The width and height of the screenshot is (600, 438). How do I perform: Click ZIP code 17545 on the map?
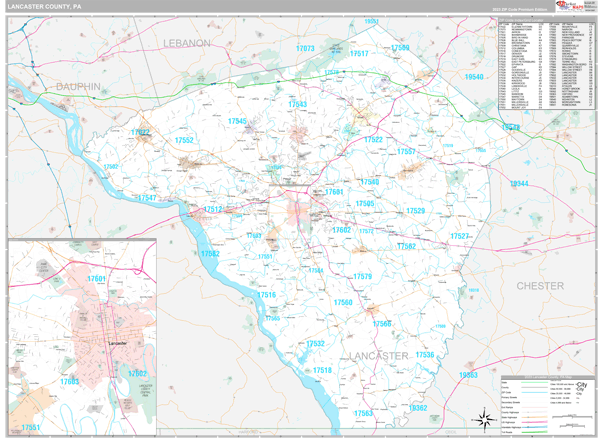coord(237,121)
